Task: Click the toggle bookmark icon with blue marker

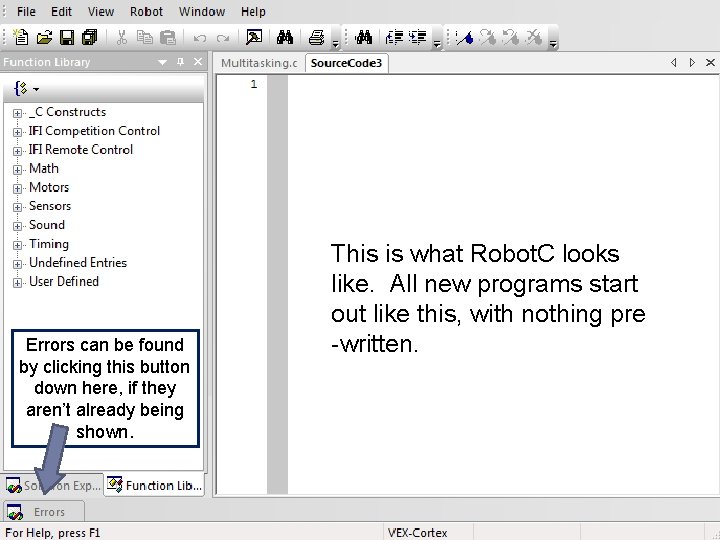Action: click(x=464, y=37)
